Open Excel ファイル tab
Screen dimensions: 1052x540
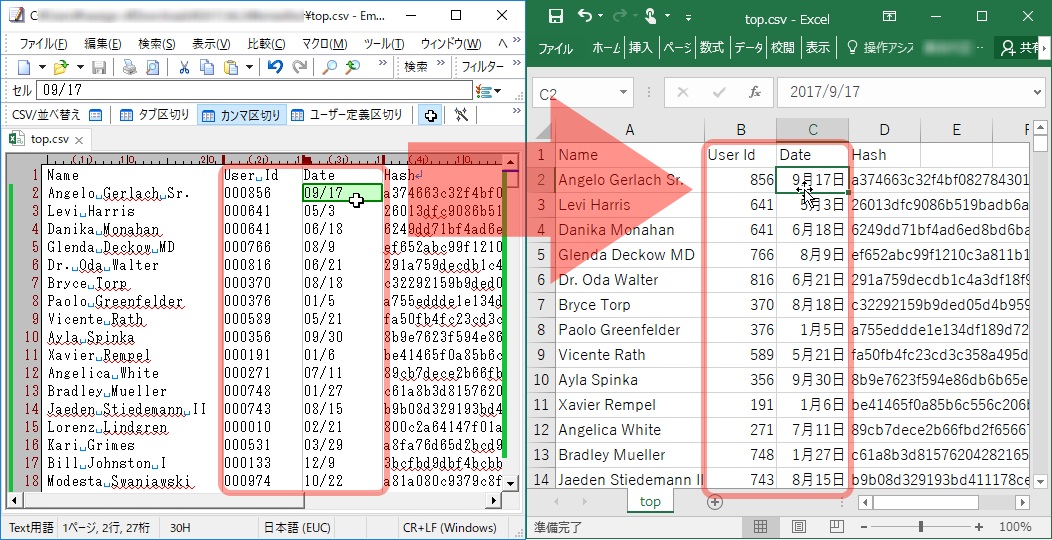555,48
